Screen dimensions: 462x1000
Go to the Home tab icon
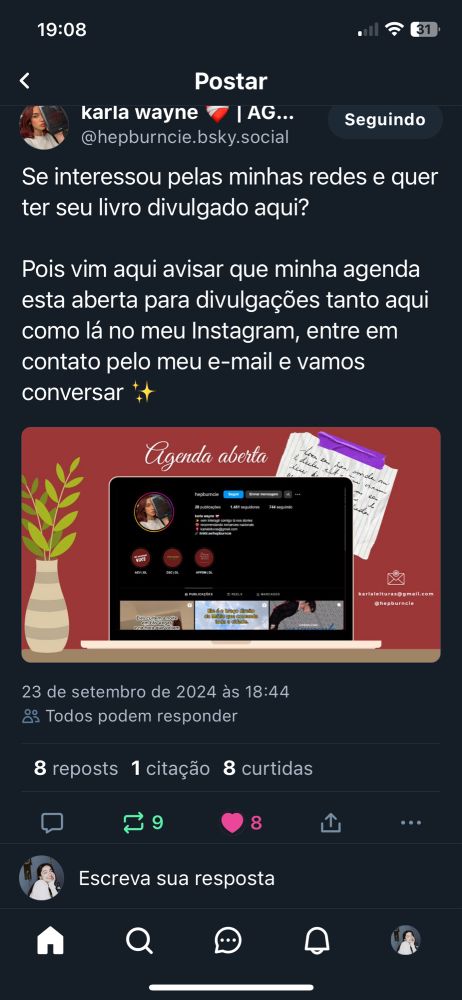[50, 939]
